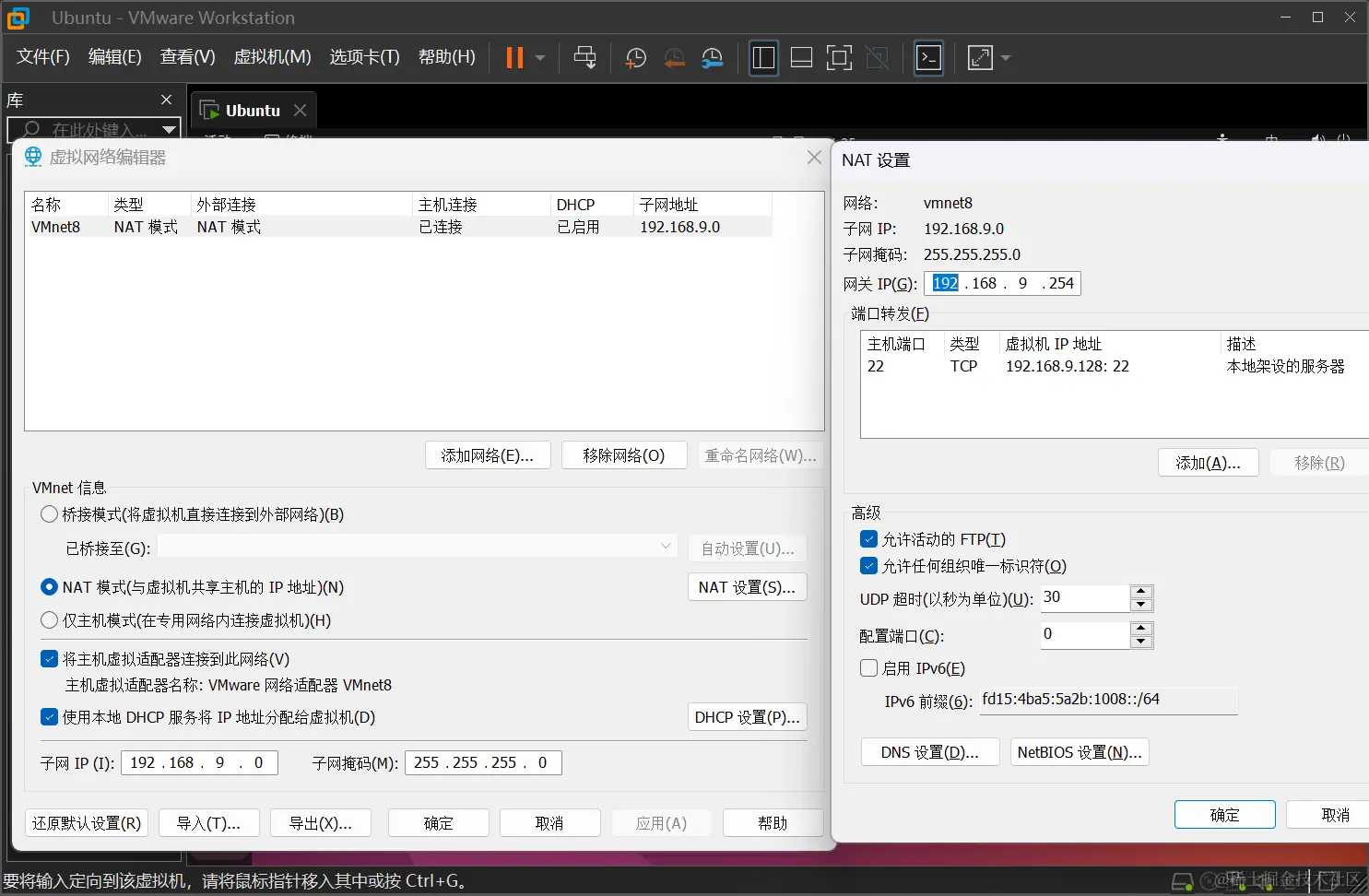Click the orange pause VM icon

pos(514,58)
